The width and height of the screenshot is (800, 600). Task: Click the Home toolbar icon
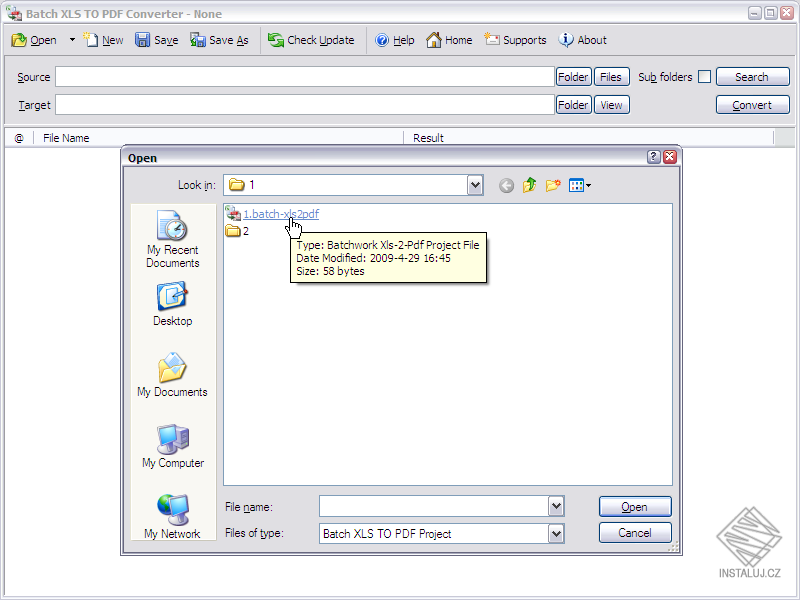point(449,40)
